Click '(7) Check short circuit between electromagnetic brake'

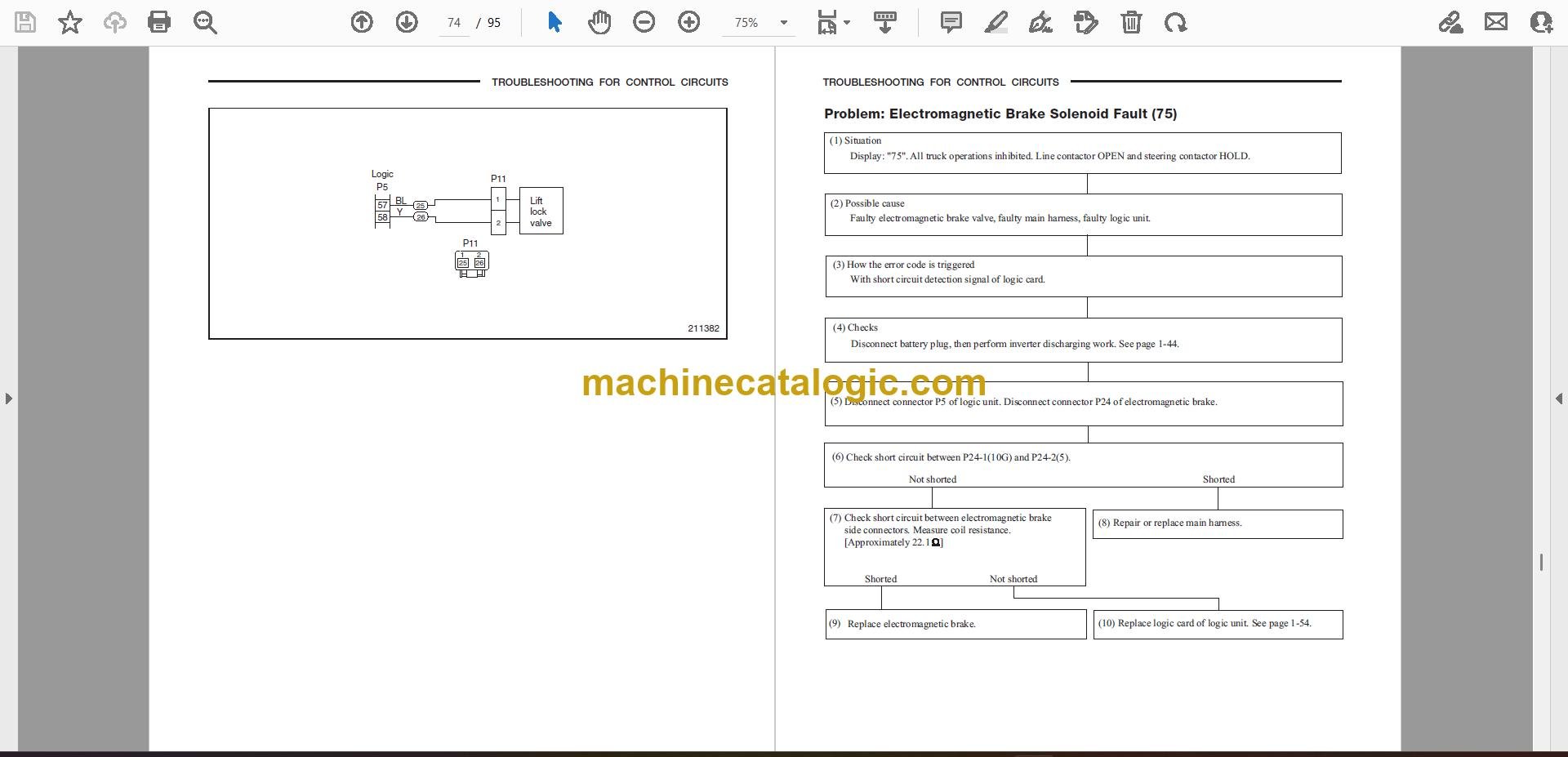[x=941, y=518]
